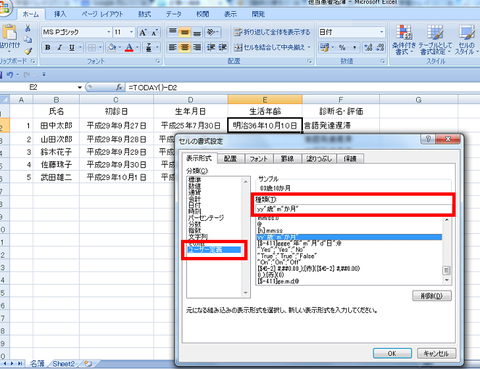Click 折り返して全体を表示する wrap text button
Viewport: 480px width, 369px height.
[x=272, y=32]
